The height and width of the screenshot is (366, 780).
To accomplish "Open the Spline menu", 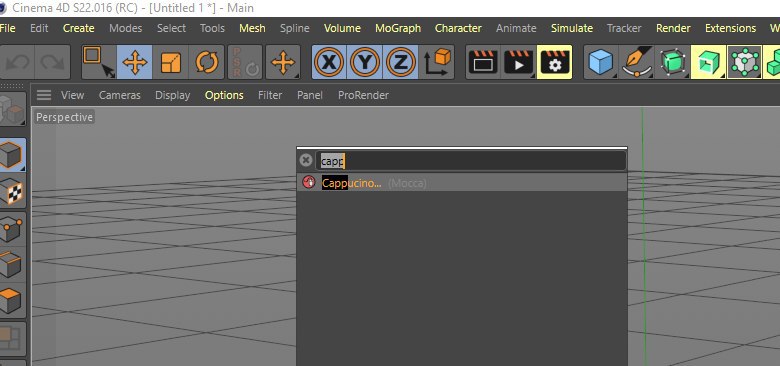I will point(294,28).
